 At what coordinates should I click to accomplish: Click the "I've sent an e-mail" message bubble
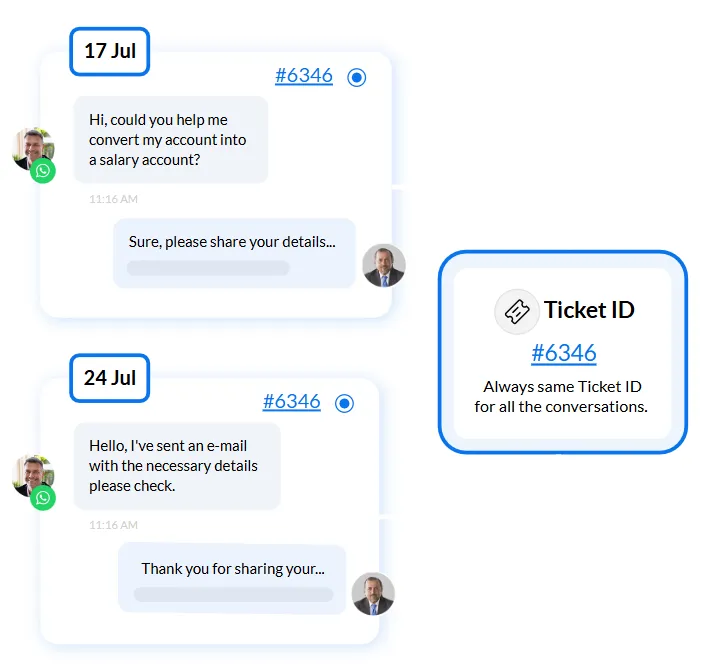[176, 466]
